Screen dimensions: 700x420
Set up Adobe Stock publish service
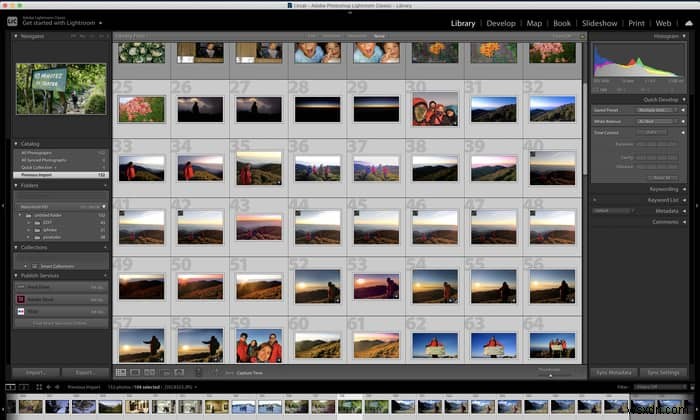pyautogui.click(x=60, y=299)
